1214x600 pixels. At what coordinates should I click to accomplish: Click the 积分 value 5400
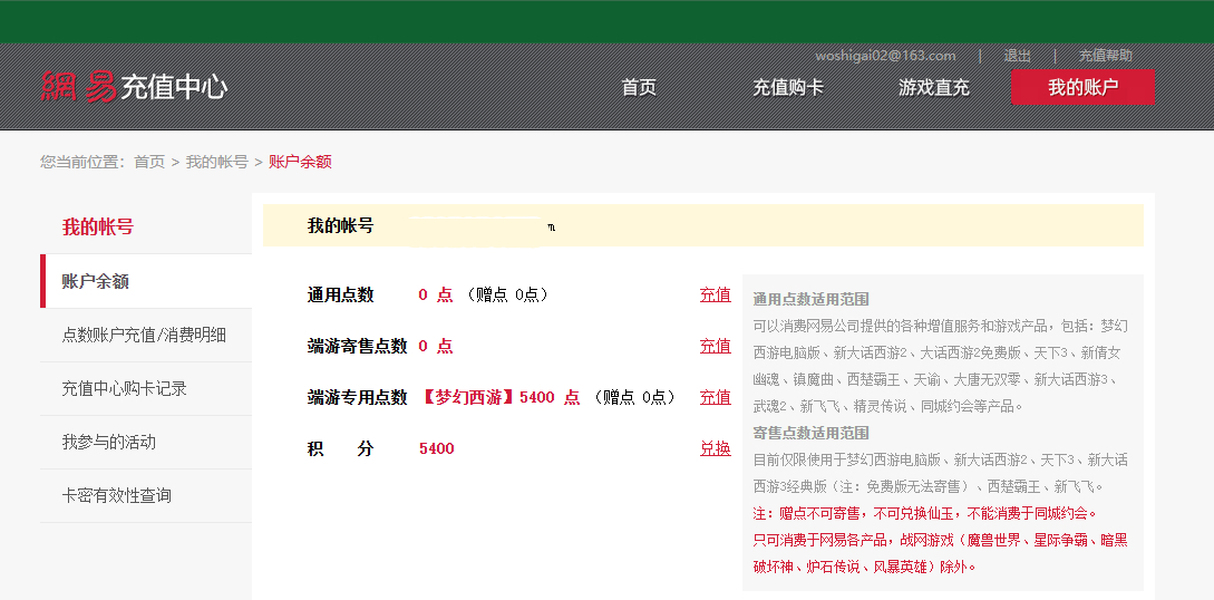coord(436,449)
